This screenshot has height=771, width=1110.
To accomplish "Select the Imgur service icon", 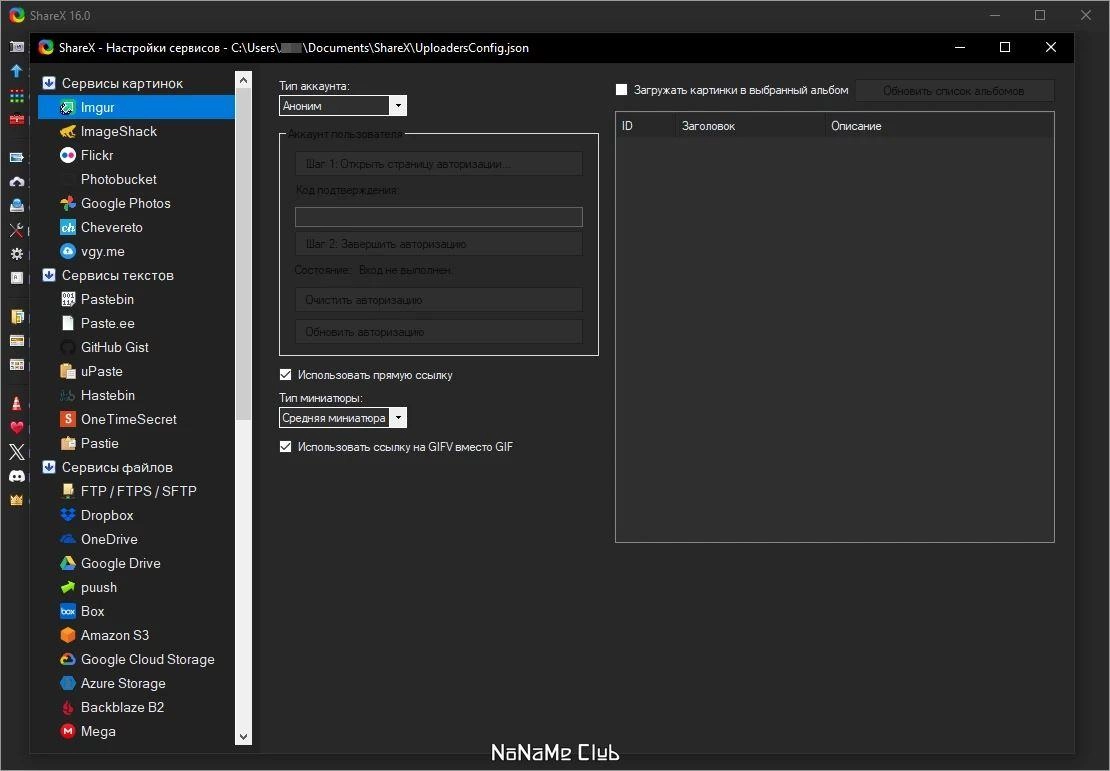I will [68, 108].
